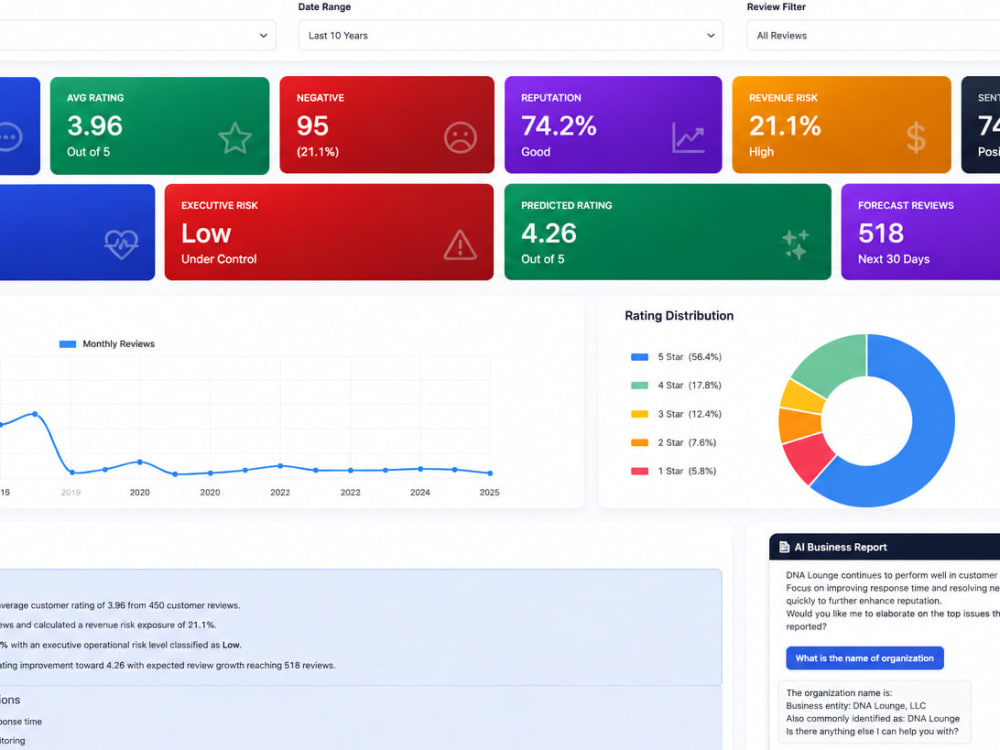
Task: Click the What is the name of organization button
Action: (x=864, y=658)
